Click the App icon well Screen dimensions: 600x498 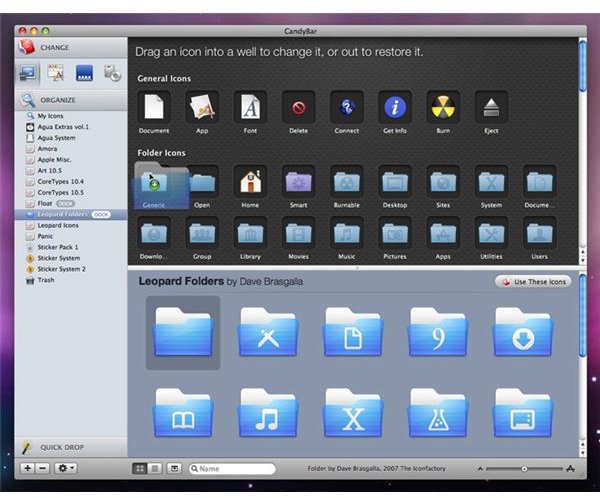[x=202, y=107]
